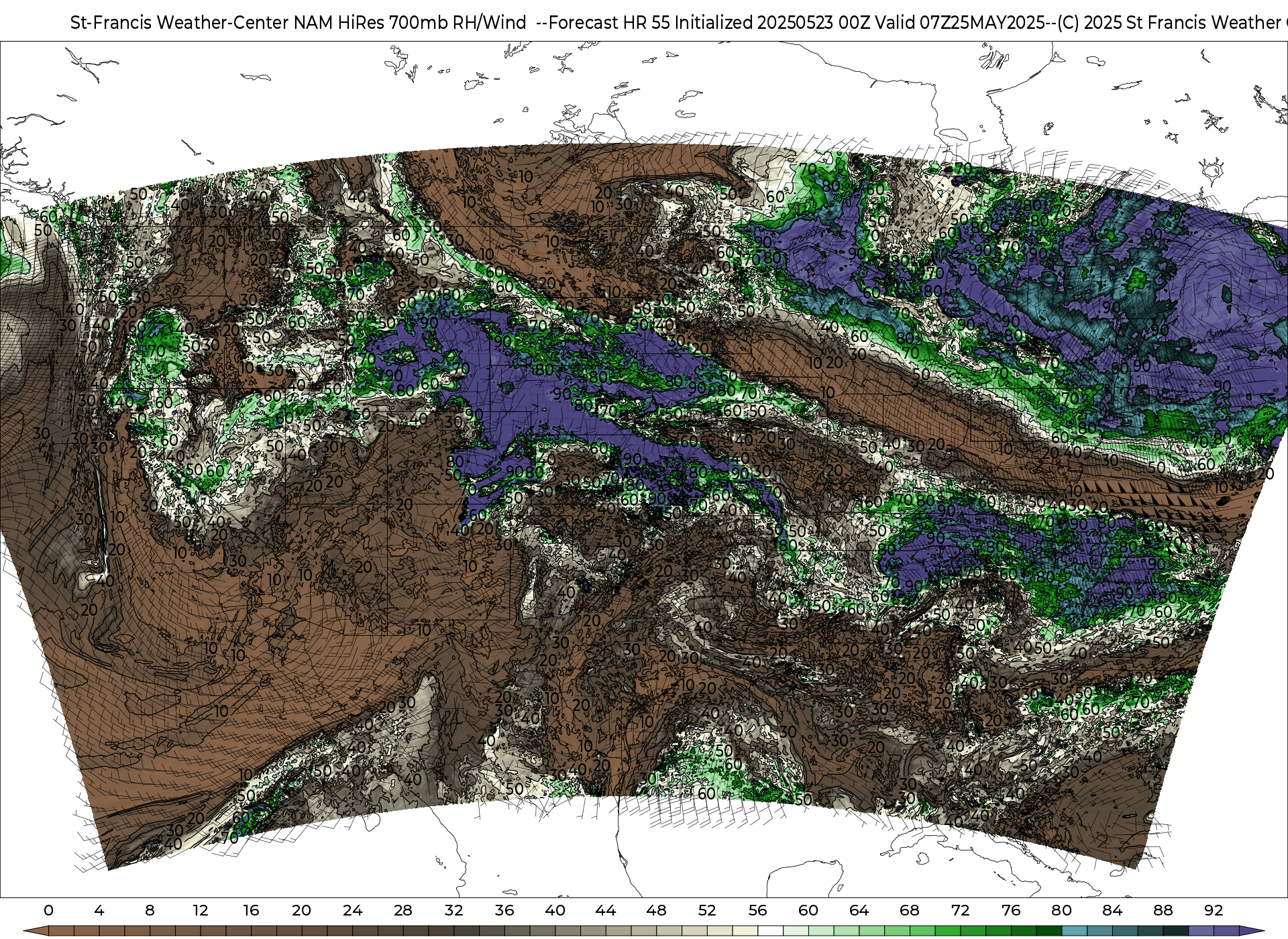
Task: Click the colorbar label '56'
Action: [757, 910]
